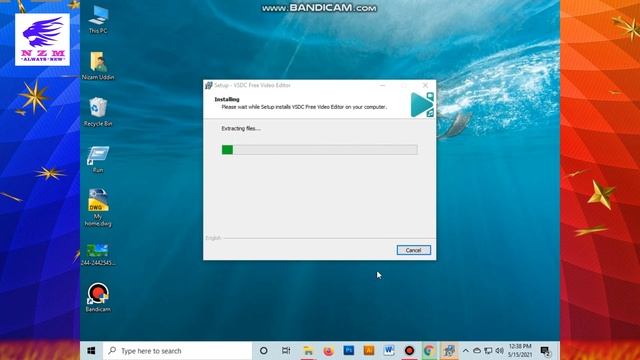Select the Run shortcut on the desktop
The image size is (640, 360).
coord(98,160)
